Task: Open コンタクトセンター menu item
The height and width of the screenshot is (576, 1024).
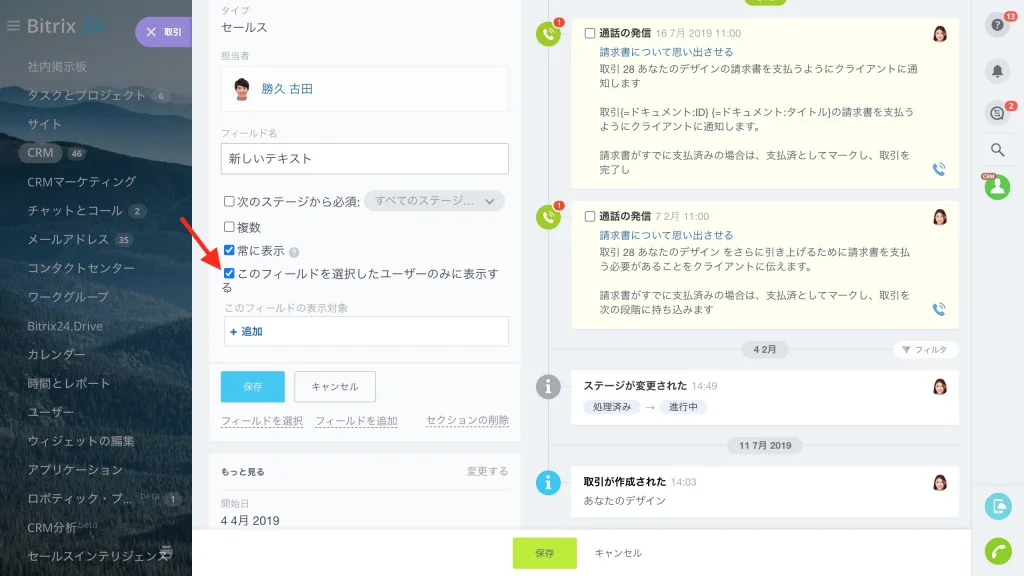Action: click(81, 268)
